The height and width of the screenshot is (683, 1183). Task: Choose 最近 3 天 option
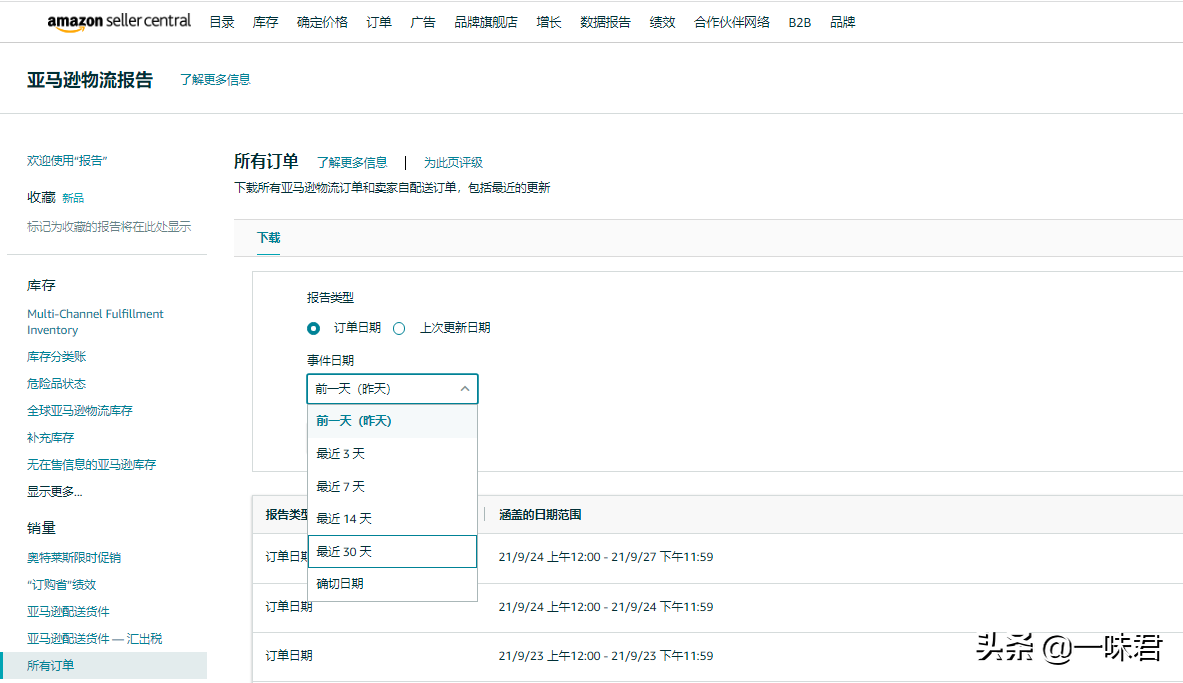pyautogui.click(x=392, y=454)
